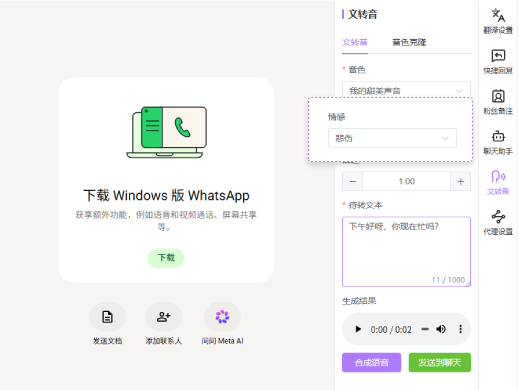Increase the speed value with plus button

461,181
